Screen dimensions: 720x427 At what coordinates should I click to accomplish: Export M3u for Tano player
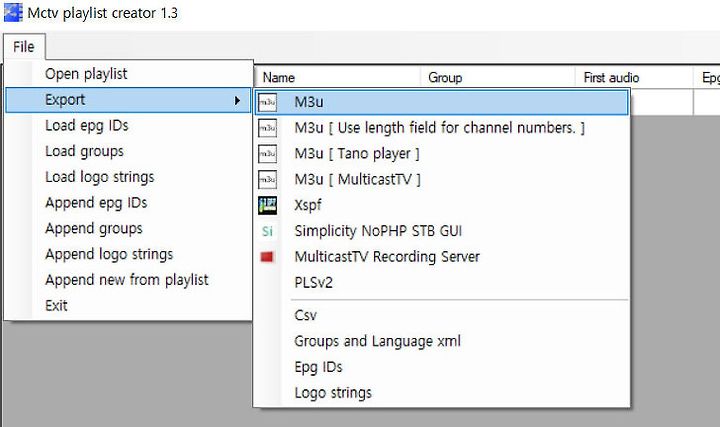pyautogui.click(x=442, y=154)
